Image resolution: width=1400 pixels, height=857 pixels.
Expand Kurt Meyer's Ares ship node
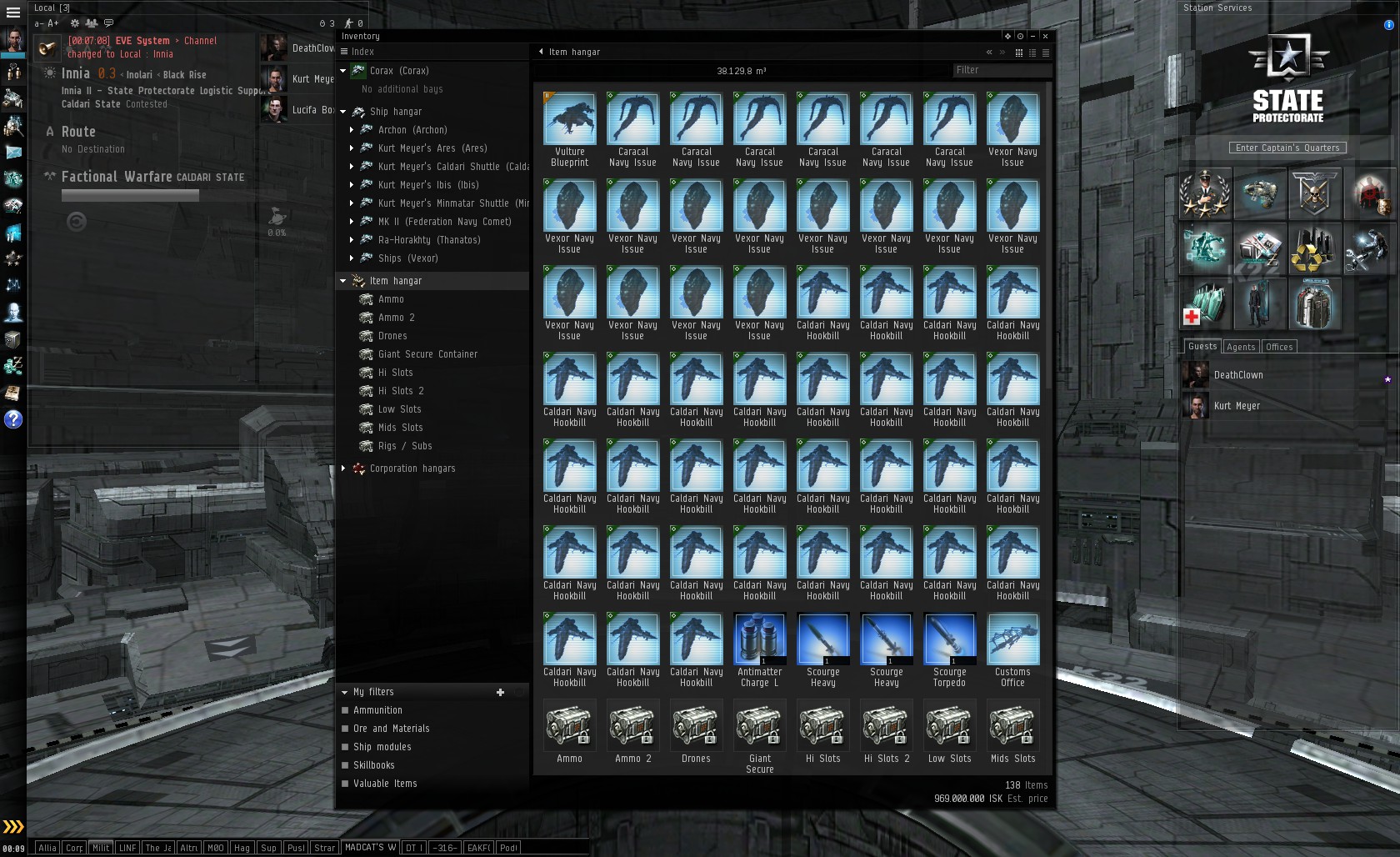click(352, 148)
